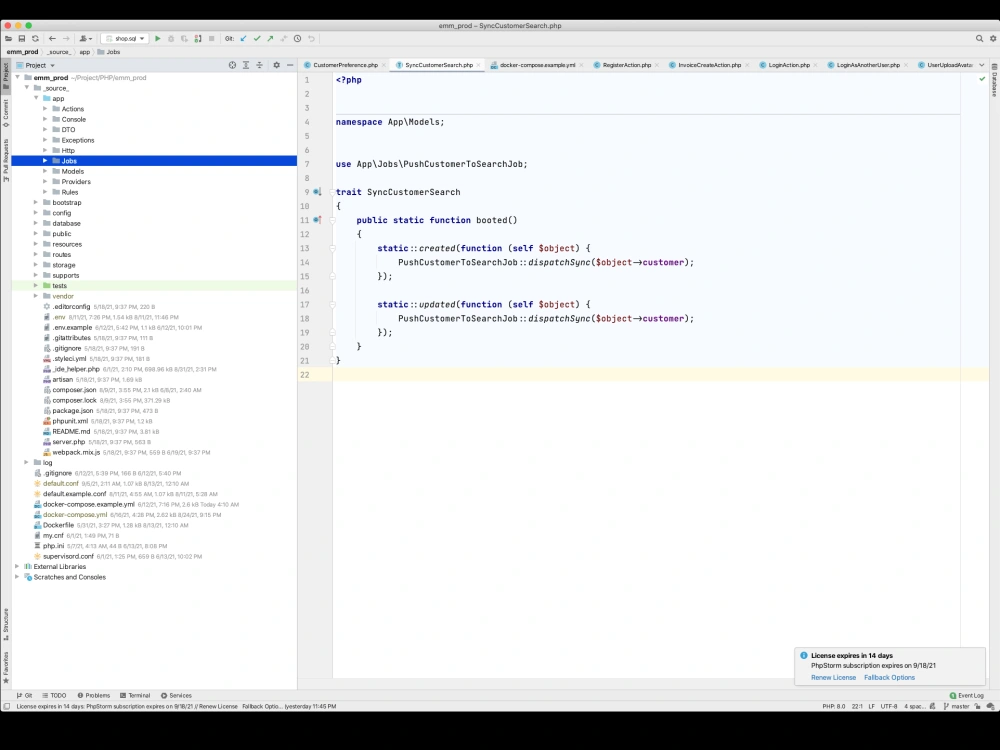Image resolution: width=1000 pixels, height=750 pixels.
Task: Open Git Show History clock icon
Action: [297, 39]
